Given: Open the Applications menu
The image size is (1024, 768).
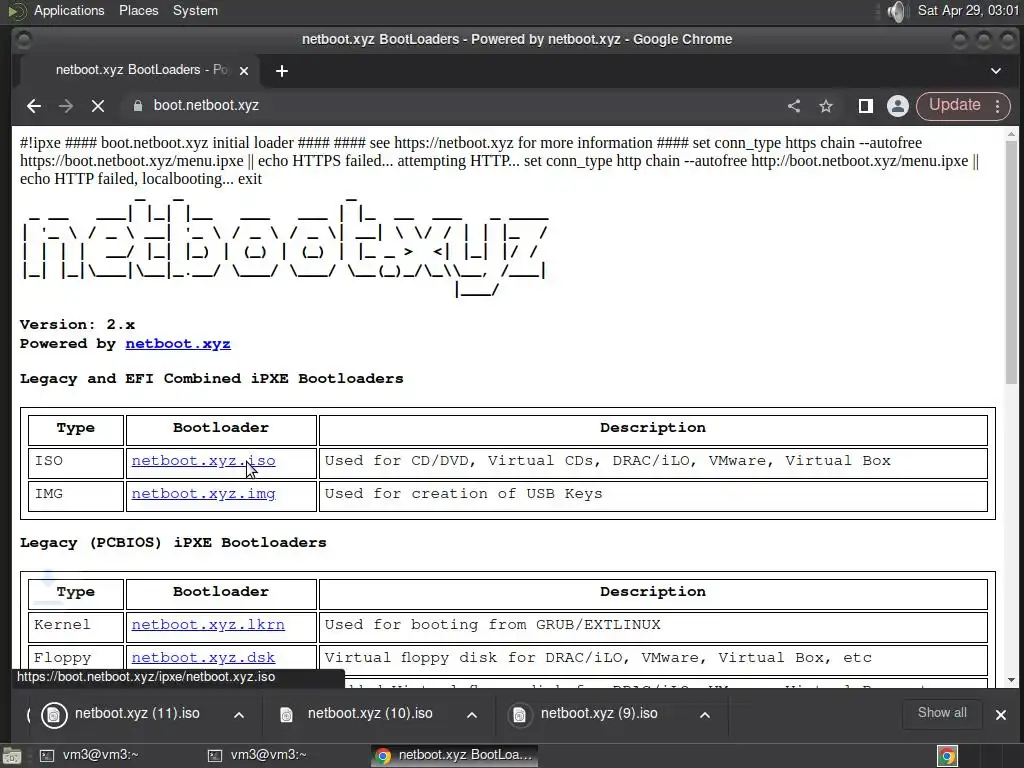Looking at the screenshot, I should click(x=69, y=10).
